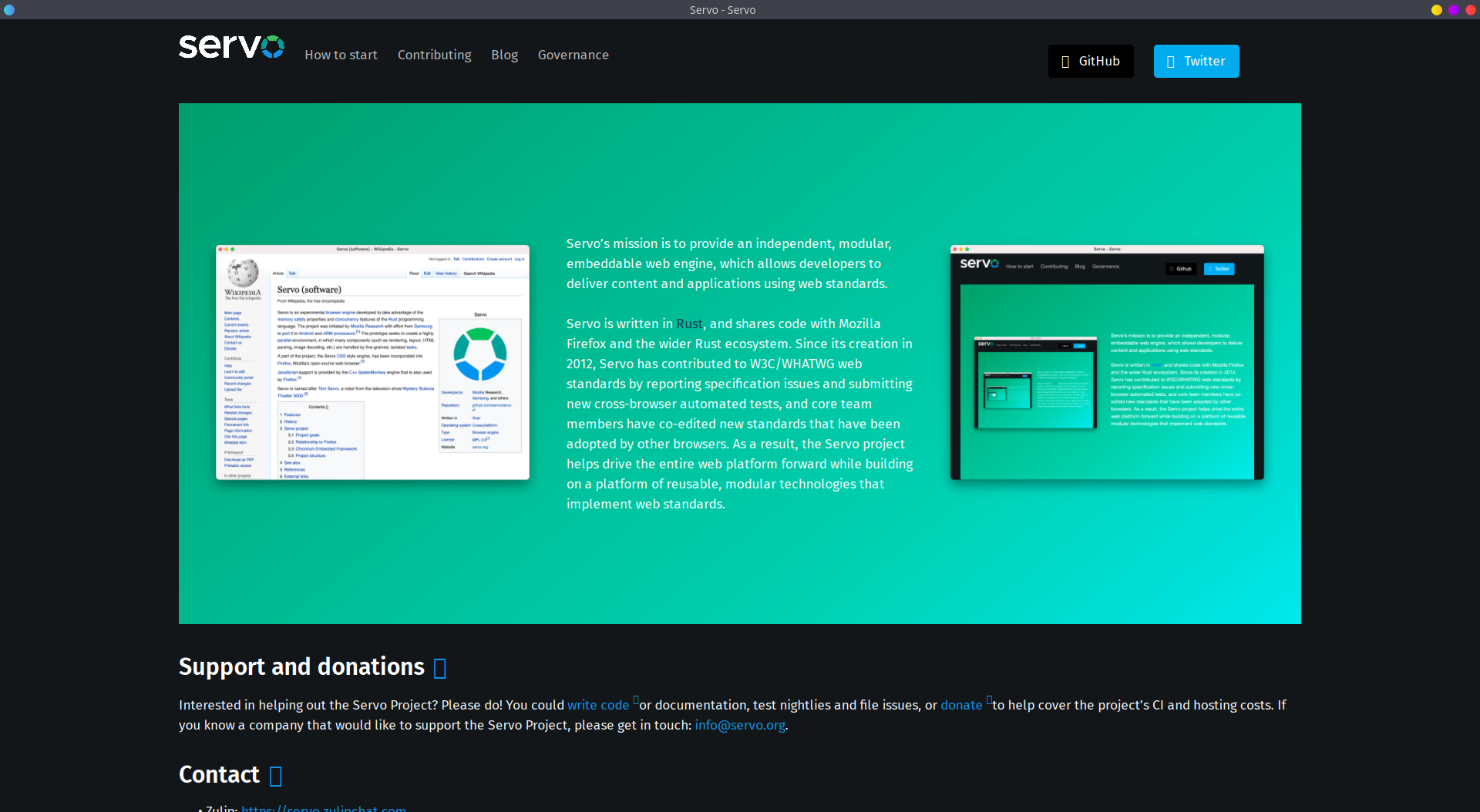Click the Servo logo
Screen dimensions: 1480x812
point(230,46)
